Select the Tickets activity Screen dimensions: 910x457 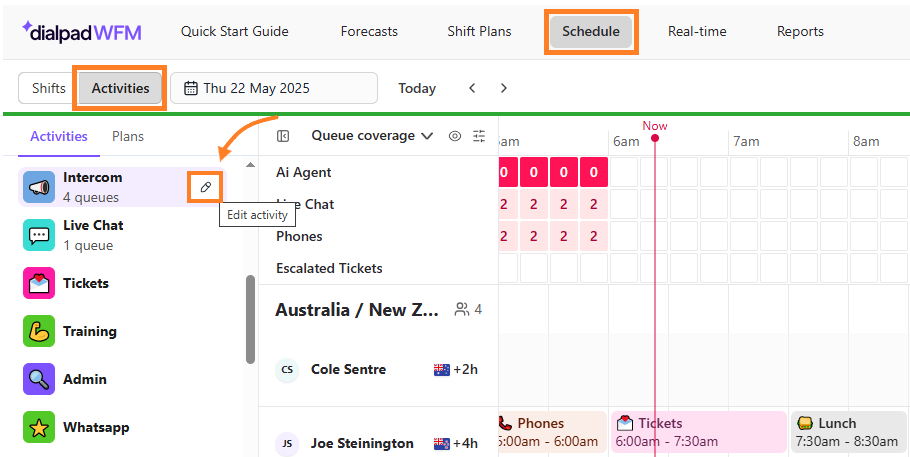coord(122,283)
